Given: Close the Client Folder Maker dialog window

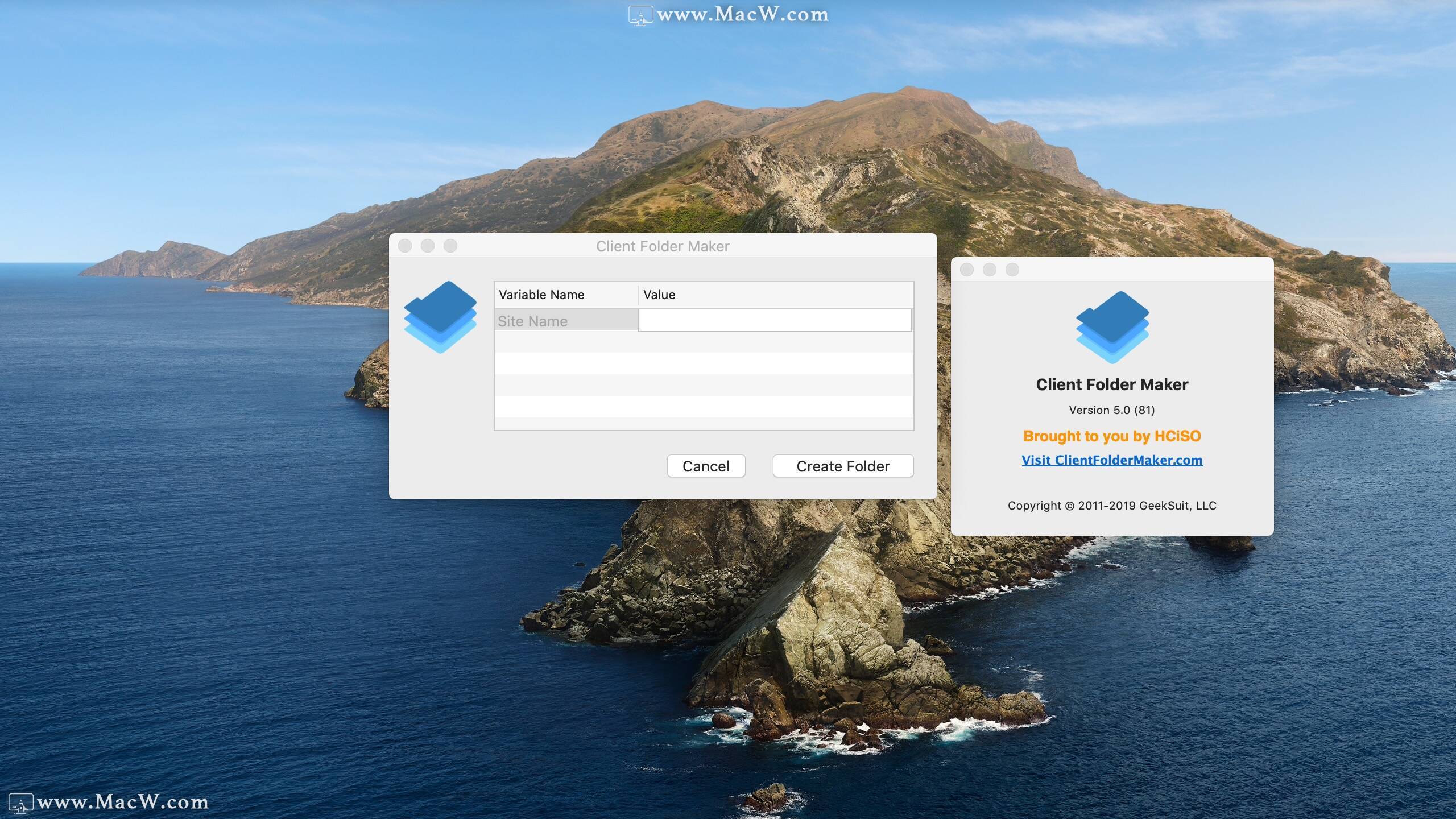Looking at the screenshot, I should pyautogui.click(x=405, y=246).
